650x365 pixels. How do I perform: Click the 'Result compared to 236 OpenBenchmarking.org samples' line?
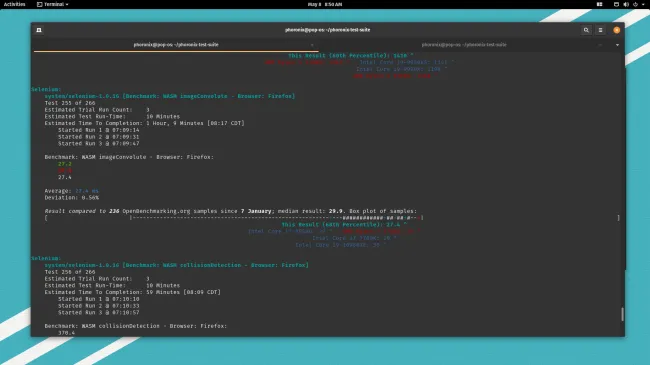pyautogui.click(x=230, y=211)
